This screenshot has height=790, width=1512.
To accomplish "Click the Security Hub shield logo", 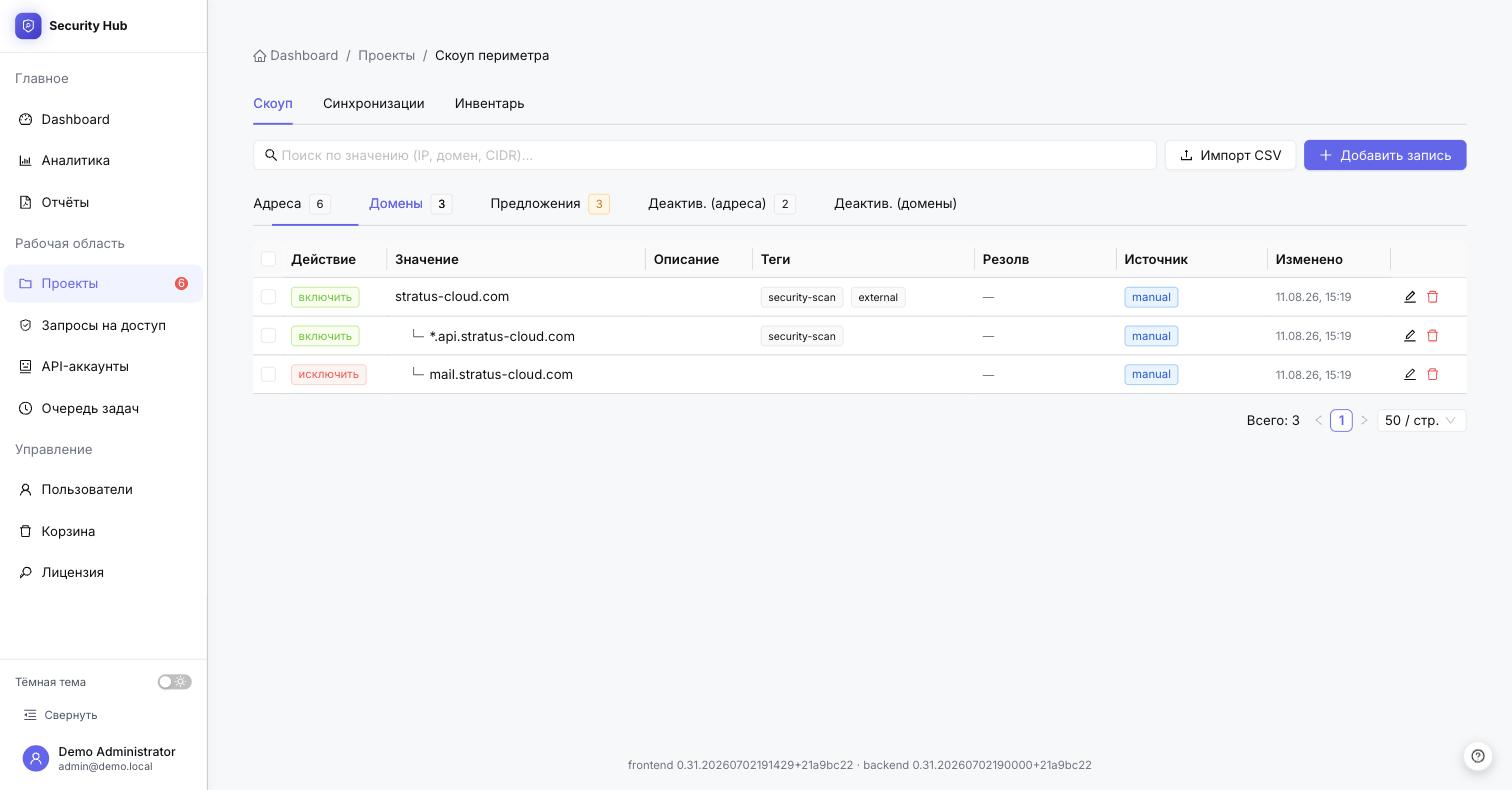I will 28,26.
